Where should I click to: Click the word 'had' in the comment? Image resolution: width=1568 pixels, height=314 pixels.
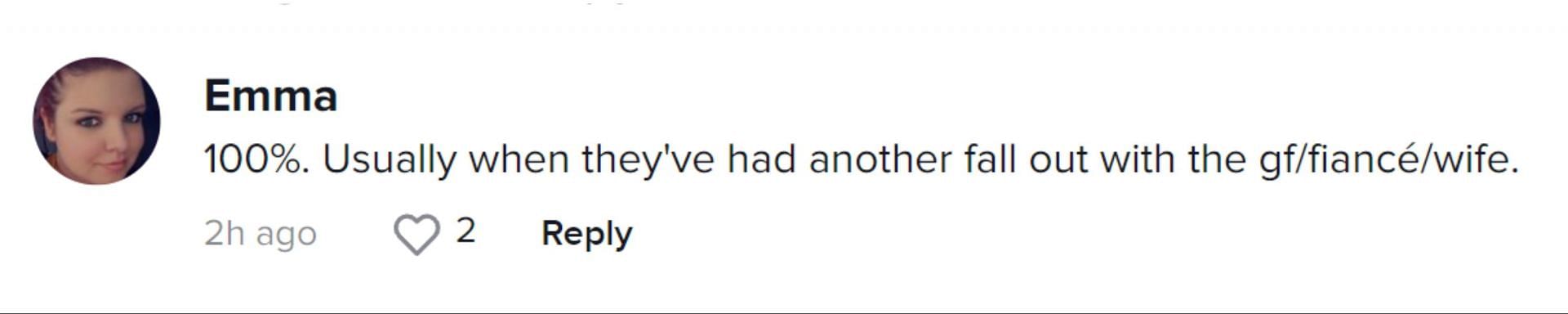tap(762, 159)
